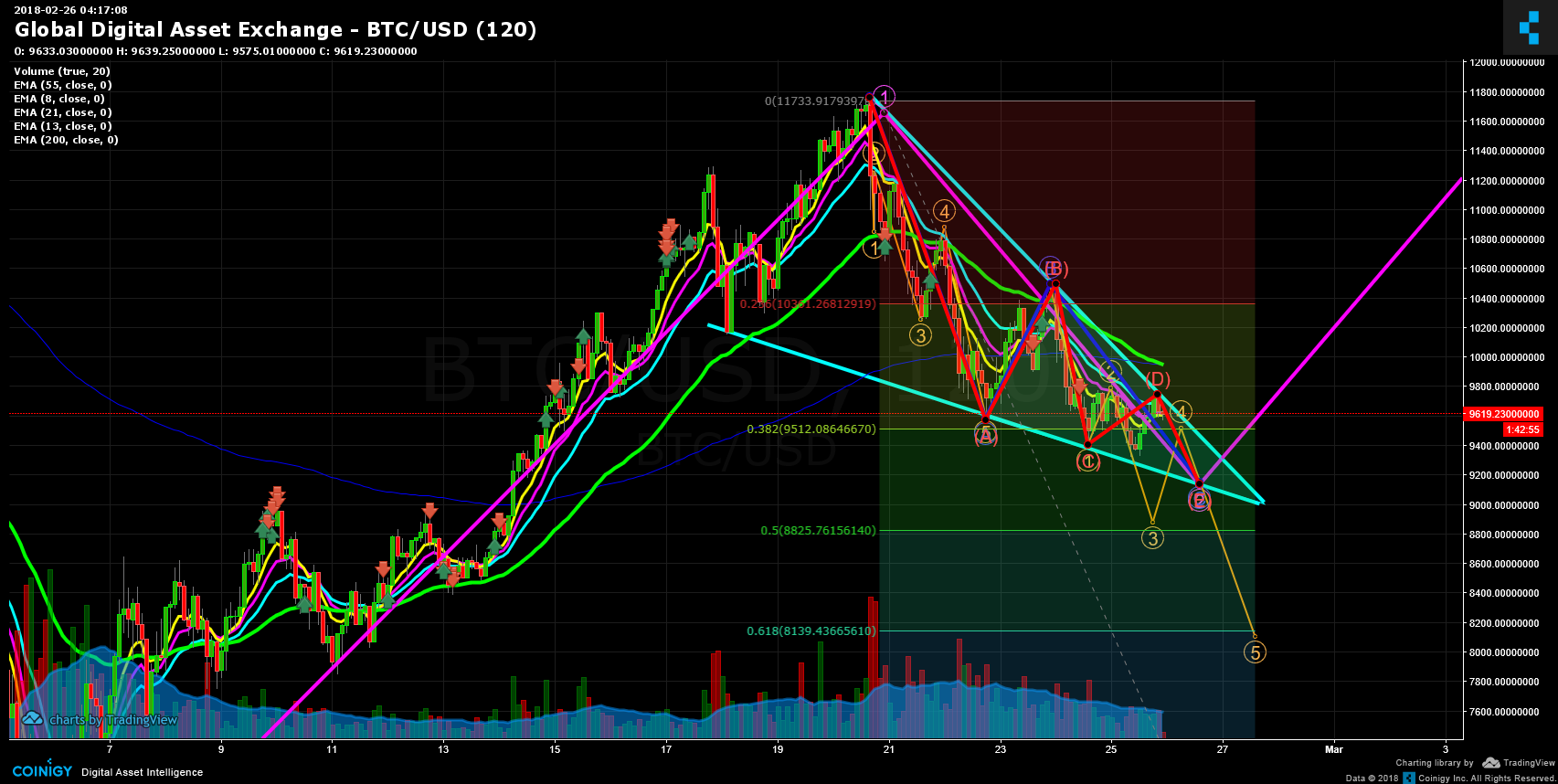Image resolution: width=1558 pixels, height=784 pixels.
Task: Click the circled (A) wave label near 9500
Action: 985,436
